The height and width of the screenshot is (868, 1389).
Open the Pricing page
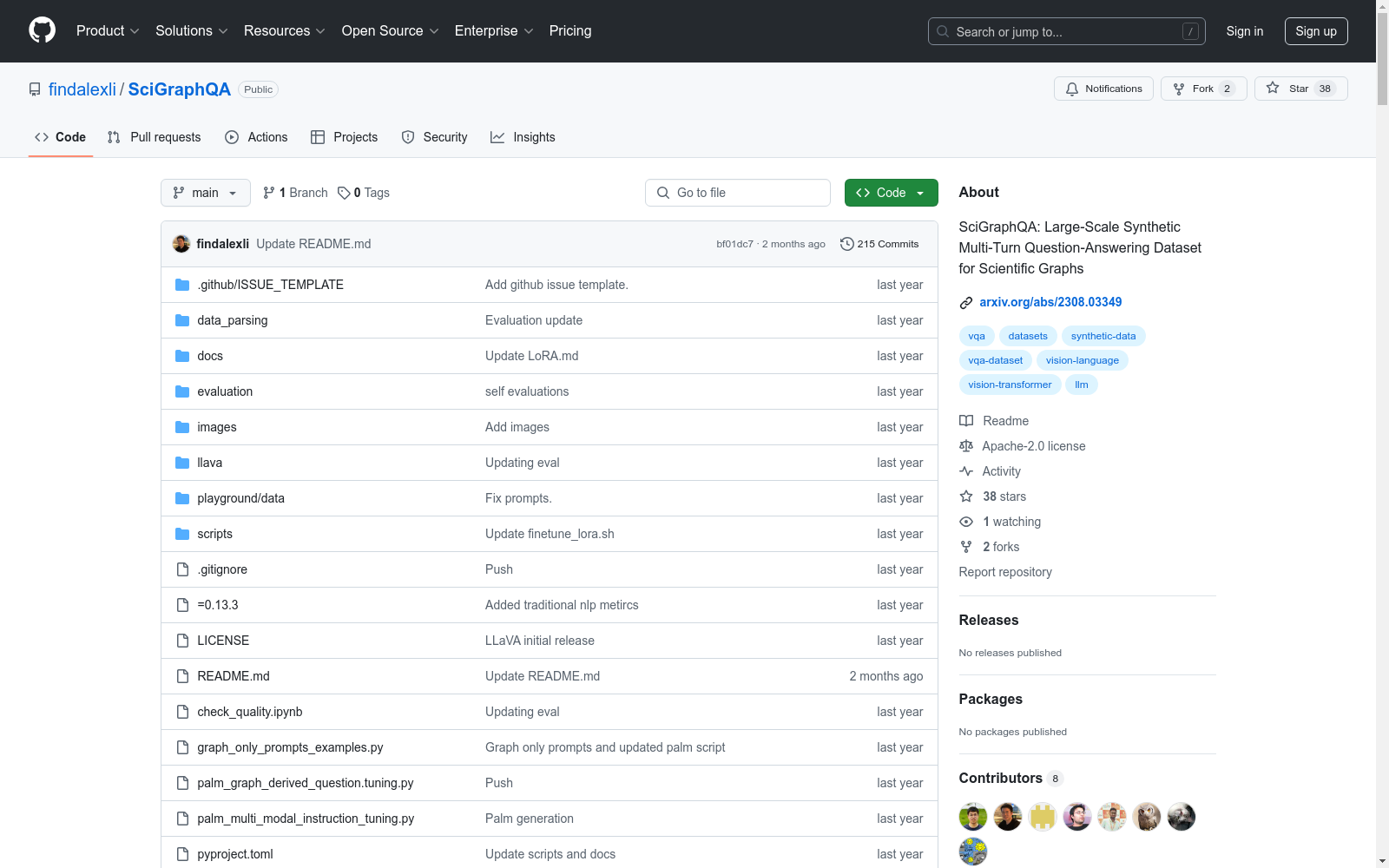pos(570,31)
